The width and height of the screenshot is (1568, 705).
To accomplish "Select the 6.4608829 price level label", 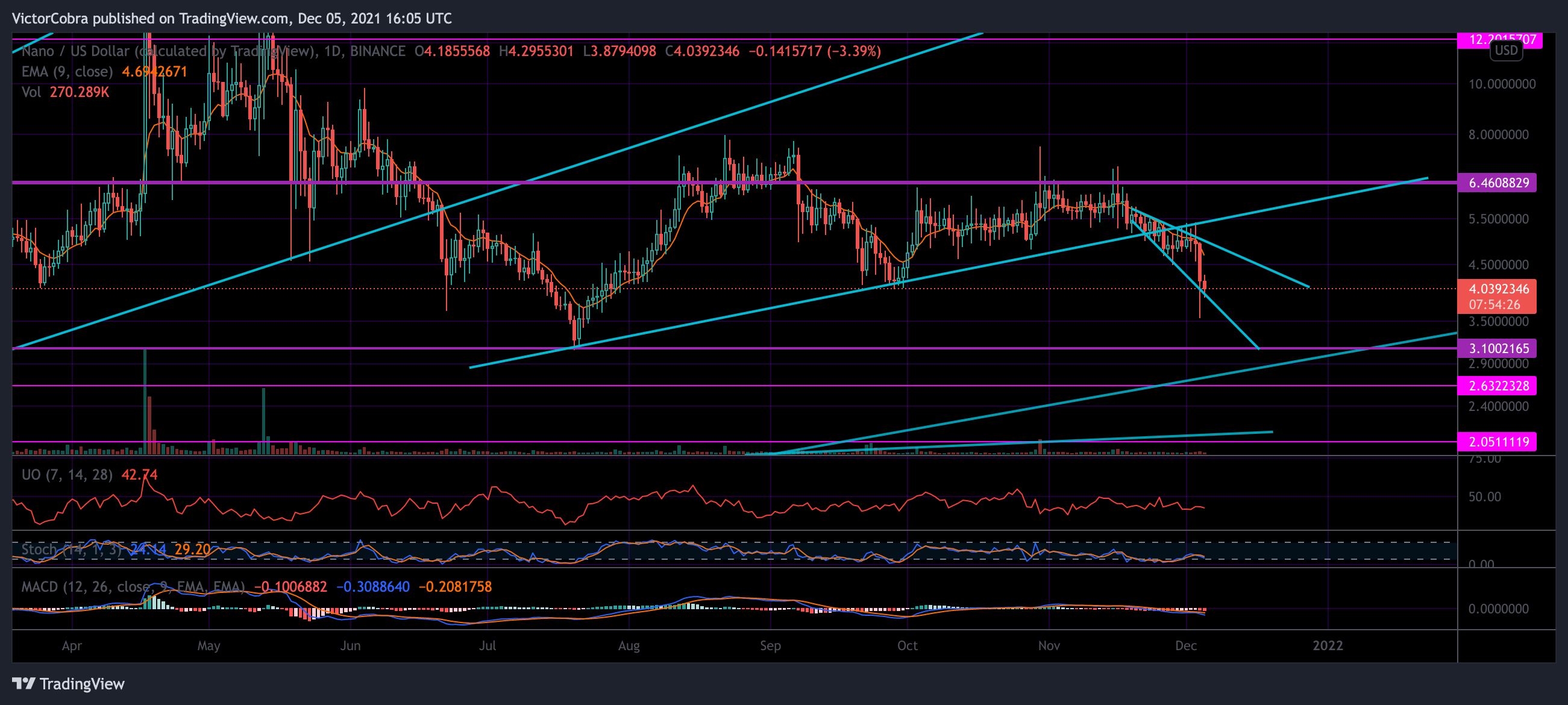I will 1497,183.
